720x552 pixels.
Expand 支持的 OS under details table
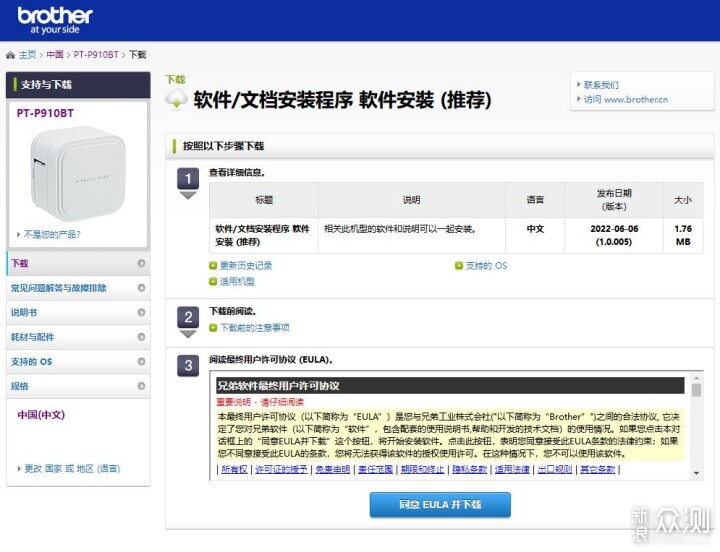[486, 265]
